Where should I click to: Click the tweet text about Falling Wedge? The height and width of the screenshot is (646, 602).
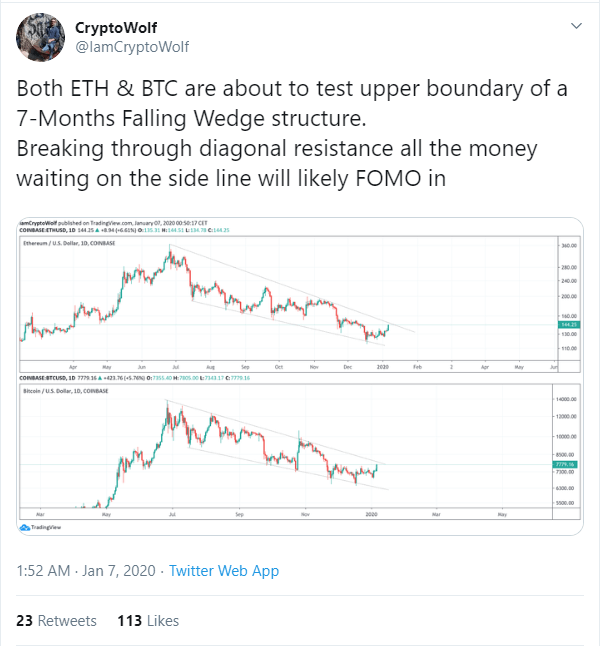tap(292, 133)
